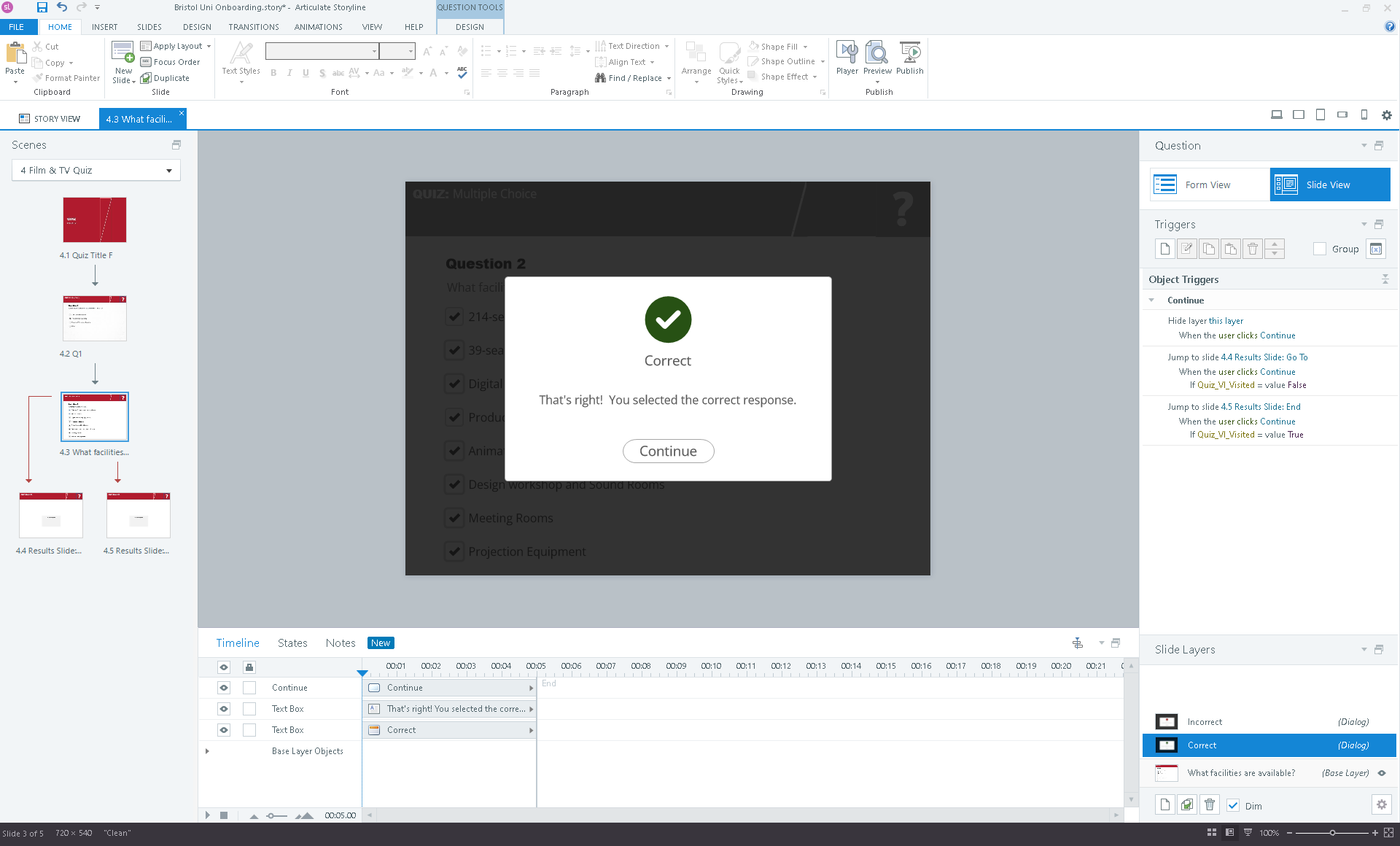Open the slide layer properties gear icon
Image resolution: width=1400 pixels, height=846 pixels.
tap(1381, 804)
